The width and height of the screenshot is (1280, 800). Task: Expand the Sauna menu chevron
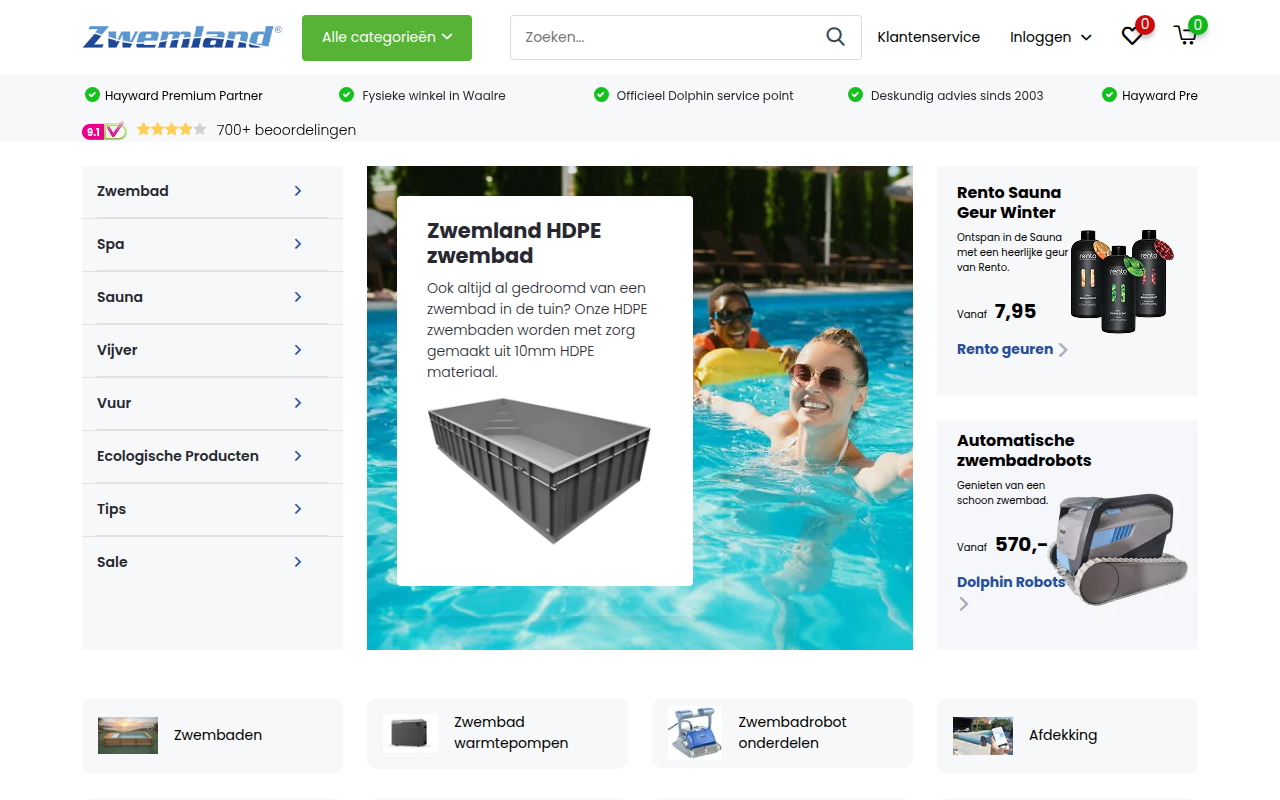pos(298,297)
